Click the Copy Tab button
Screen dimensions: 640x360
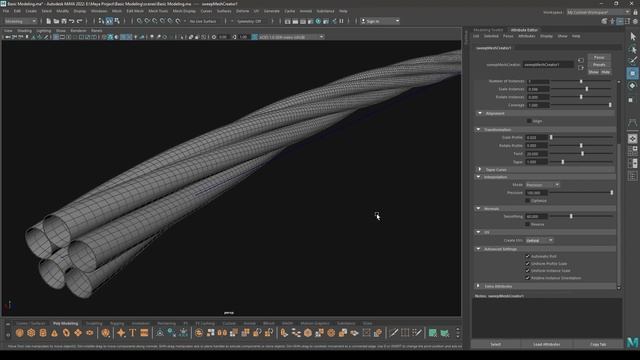(598, 344)
